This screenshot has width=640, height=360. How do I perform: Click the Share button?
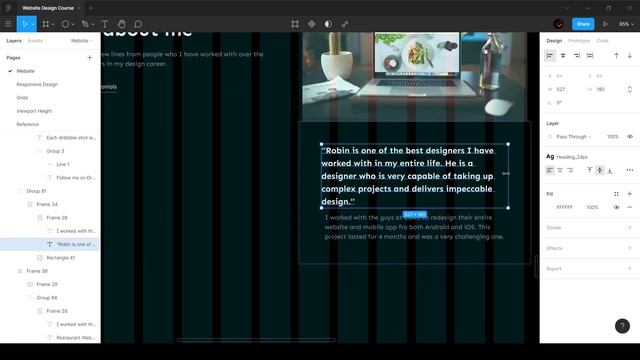pos(583,24)
